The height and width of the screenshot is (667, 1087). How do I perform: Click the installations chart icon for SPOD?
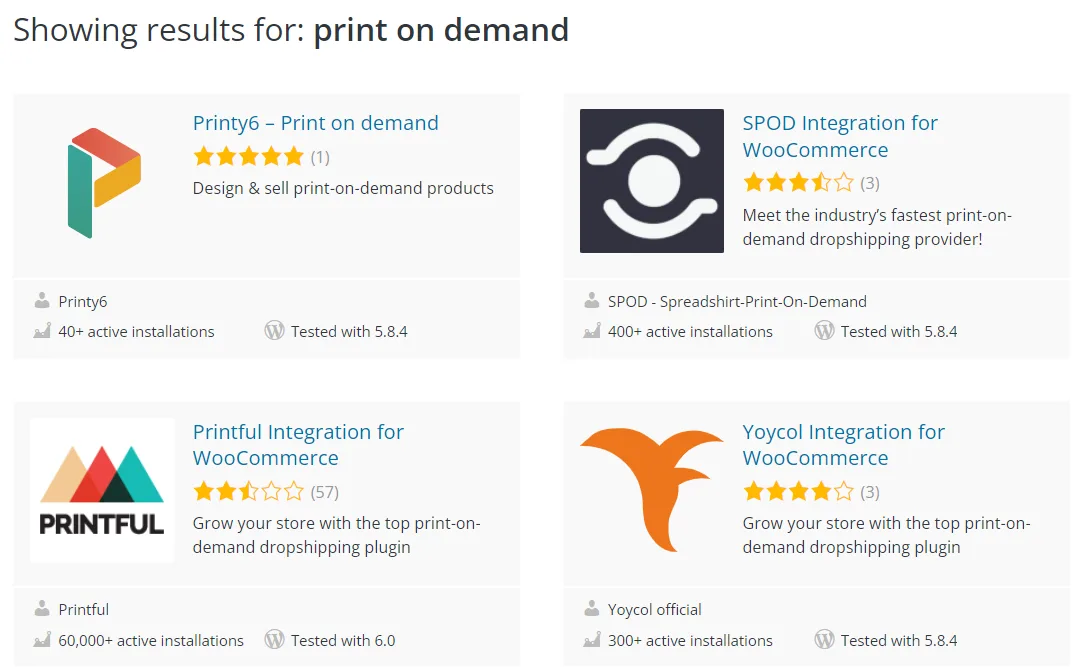click(592, 331)
